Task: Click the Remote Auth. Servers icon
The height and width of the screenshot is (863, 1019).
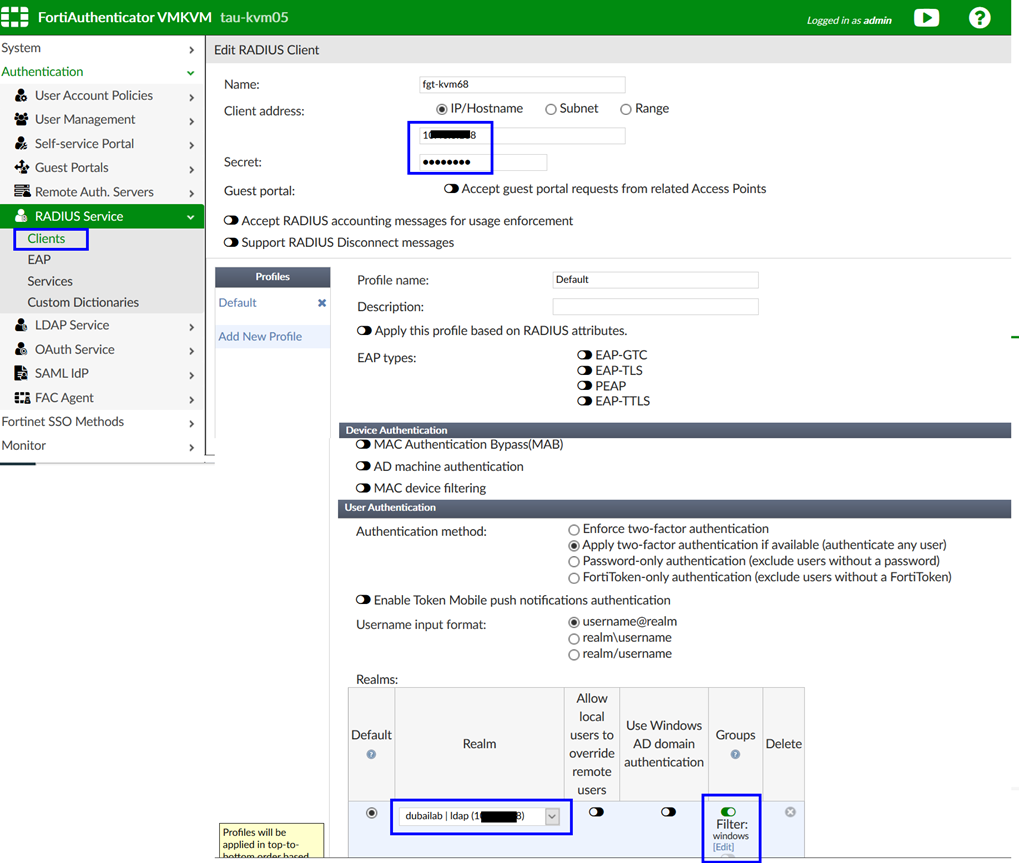Action: point(22,192)
